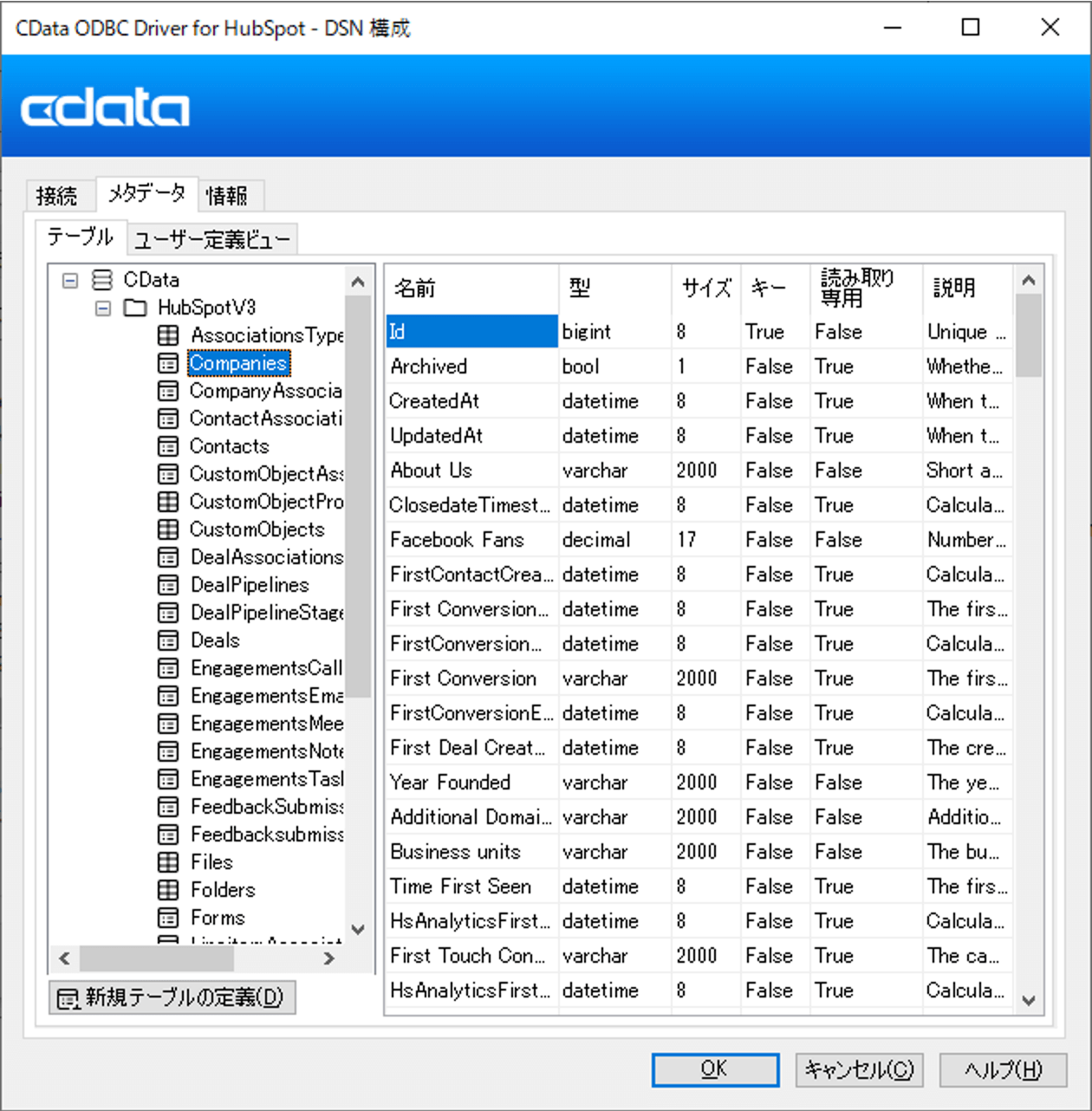Click the decimal type cell

pyautogui.click(x=615, y=540)
